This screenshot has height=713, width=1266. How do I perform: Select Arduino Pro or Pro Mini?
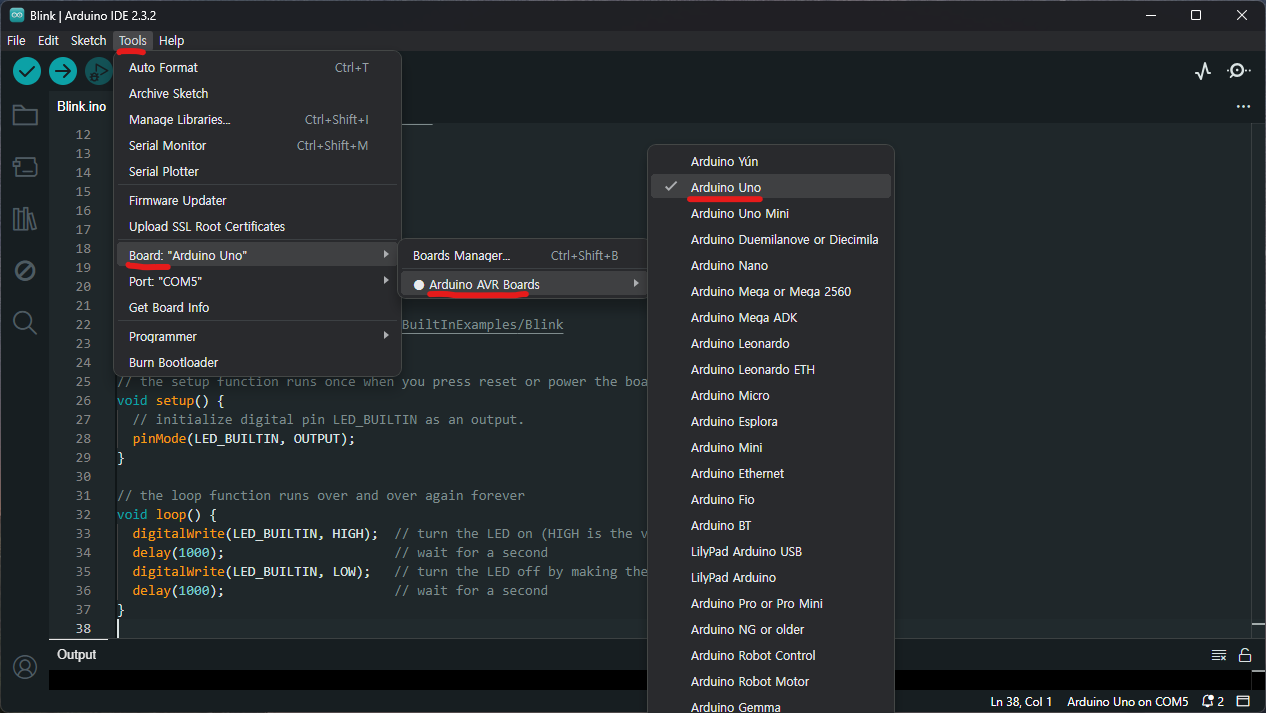point(771,603)
